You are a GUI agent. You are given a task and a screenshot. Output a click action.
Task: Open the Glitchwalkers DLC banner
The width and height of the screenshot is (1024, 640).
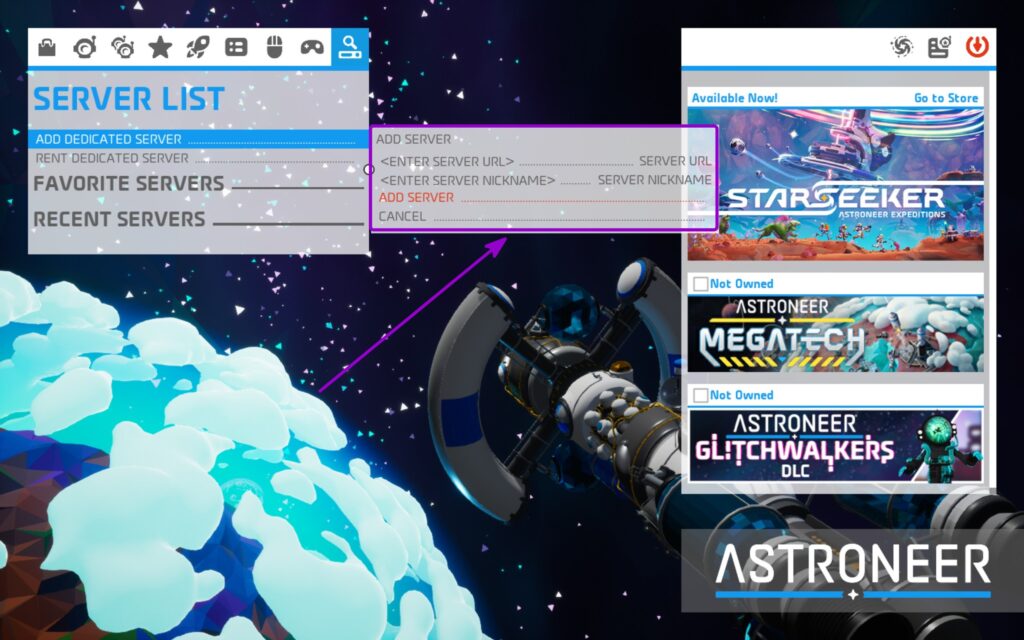835,446
